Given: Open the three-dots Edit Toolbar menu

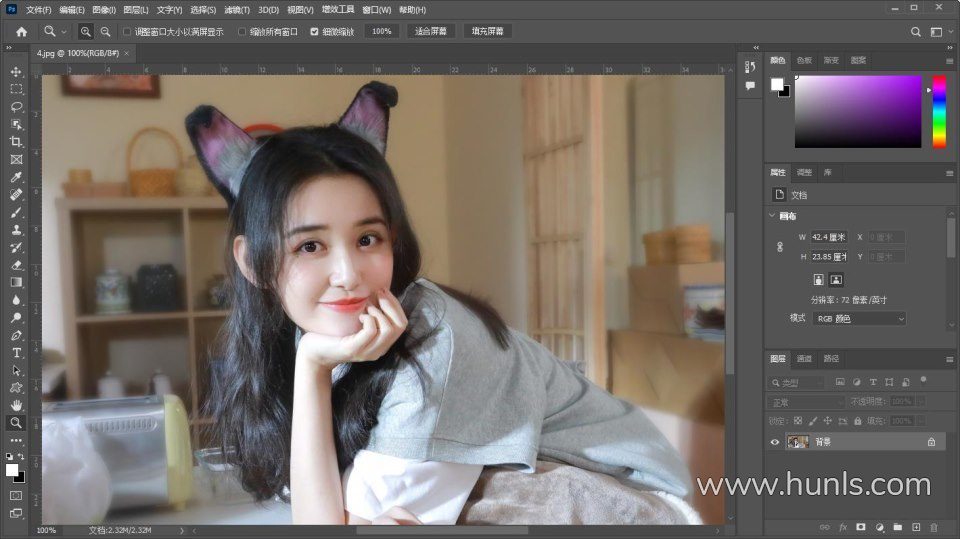Looking at the screenshot, I should coord(17,440).
